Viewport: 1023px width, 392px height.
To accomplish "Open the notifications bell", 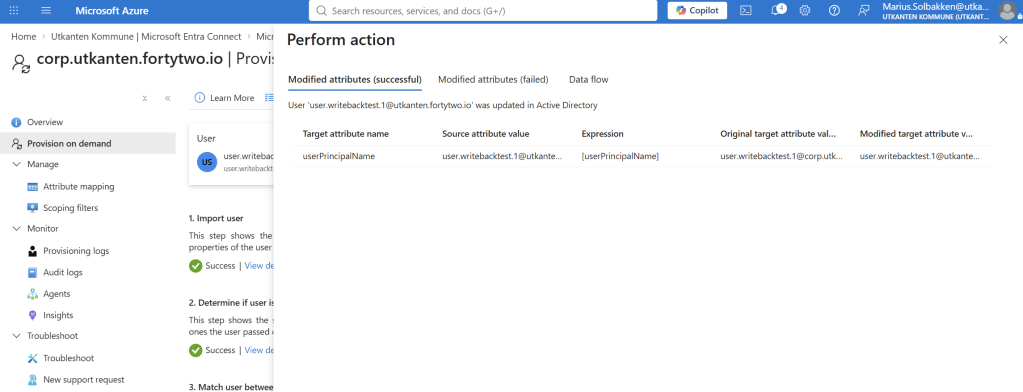I will click(x=776, y=10).
